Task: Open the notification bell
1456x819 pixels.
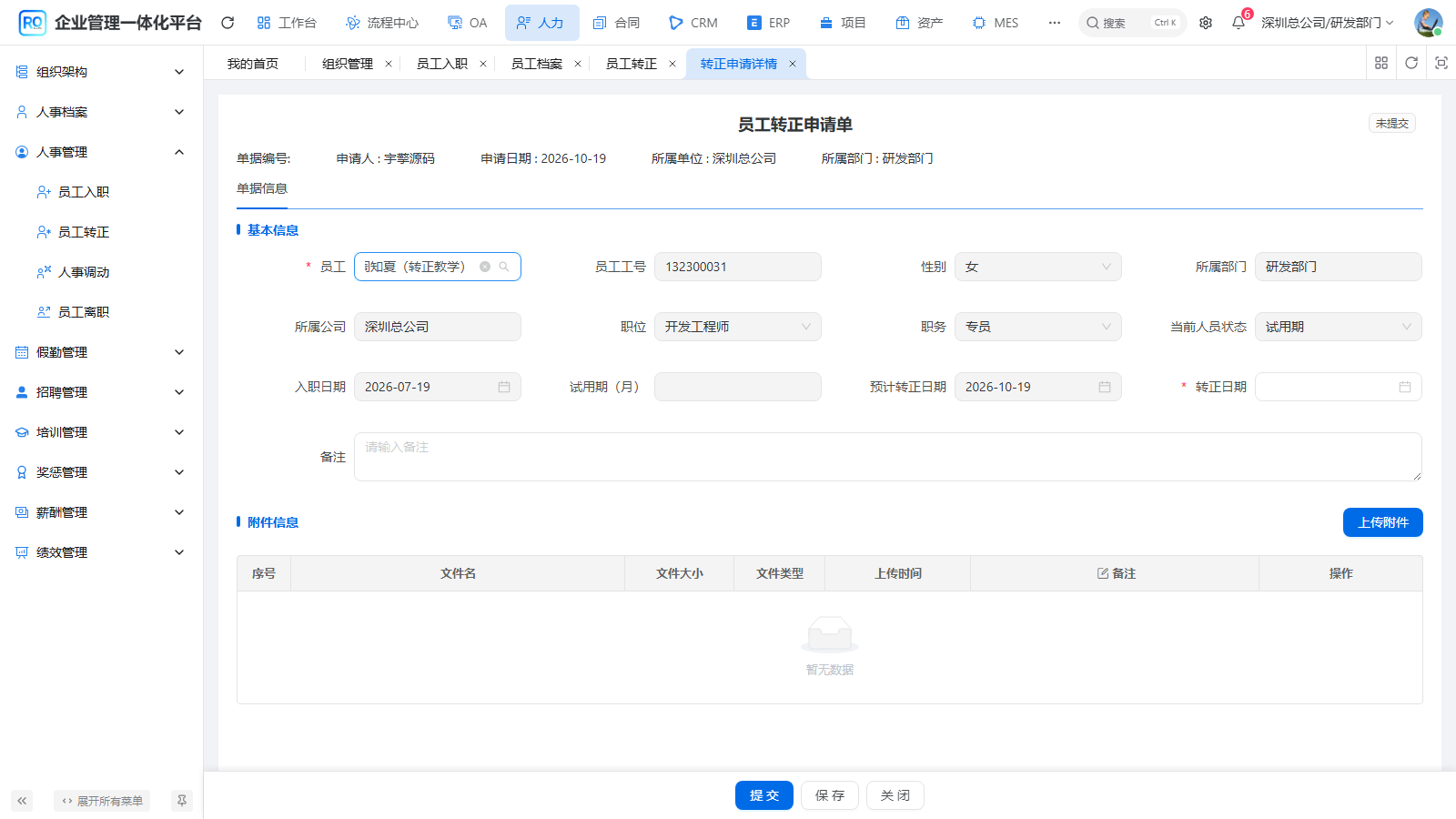Action: point(1239,23)
